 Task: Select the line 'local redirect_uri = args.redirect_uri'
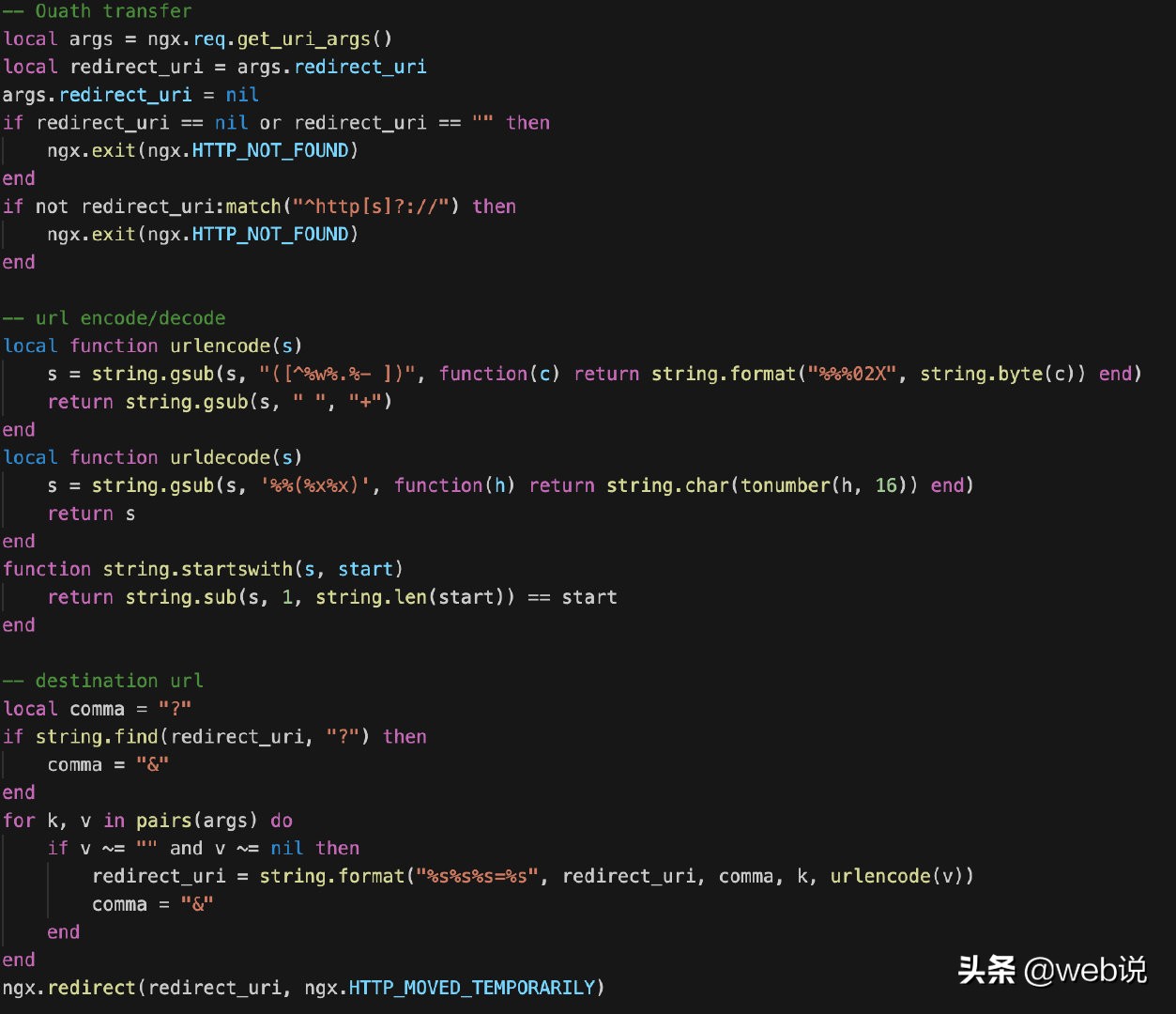(215, 68)
